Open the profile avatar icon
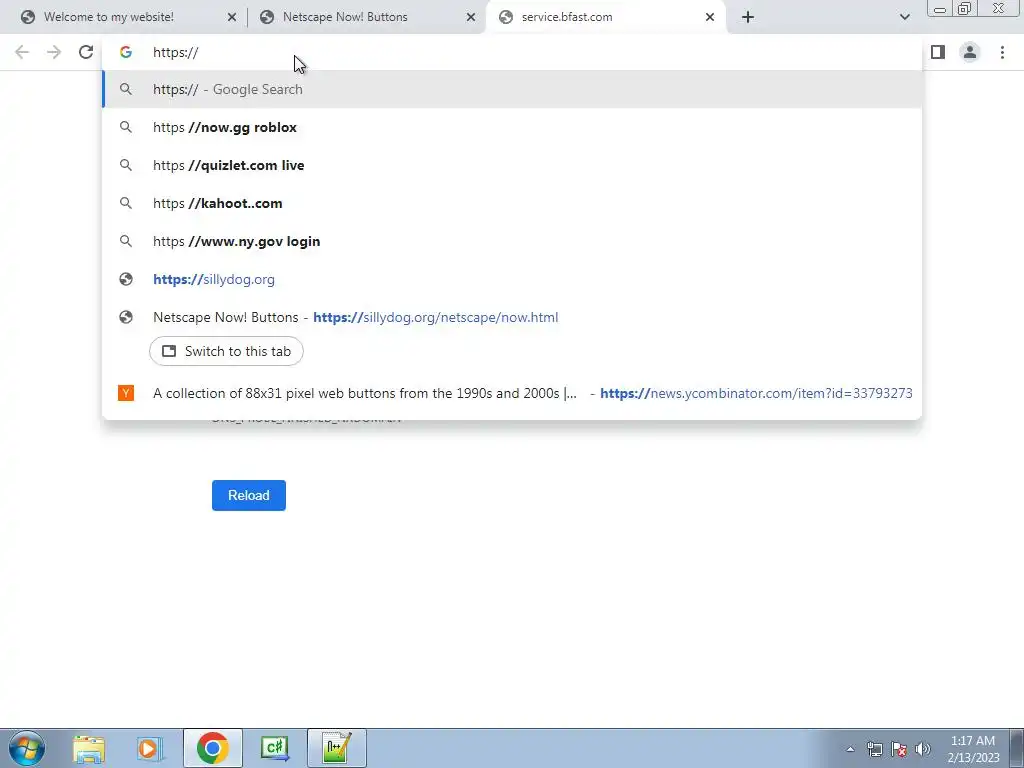 pos(970,52)
